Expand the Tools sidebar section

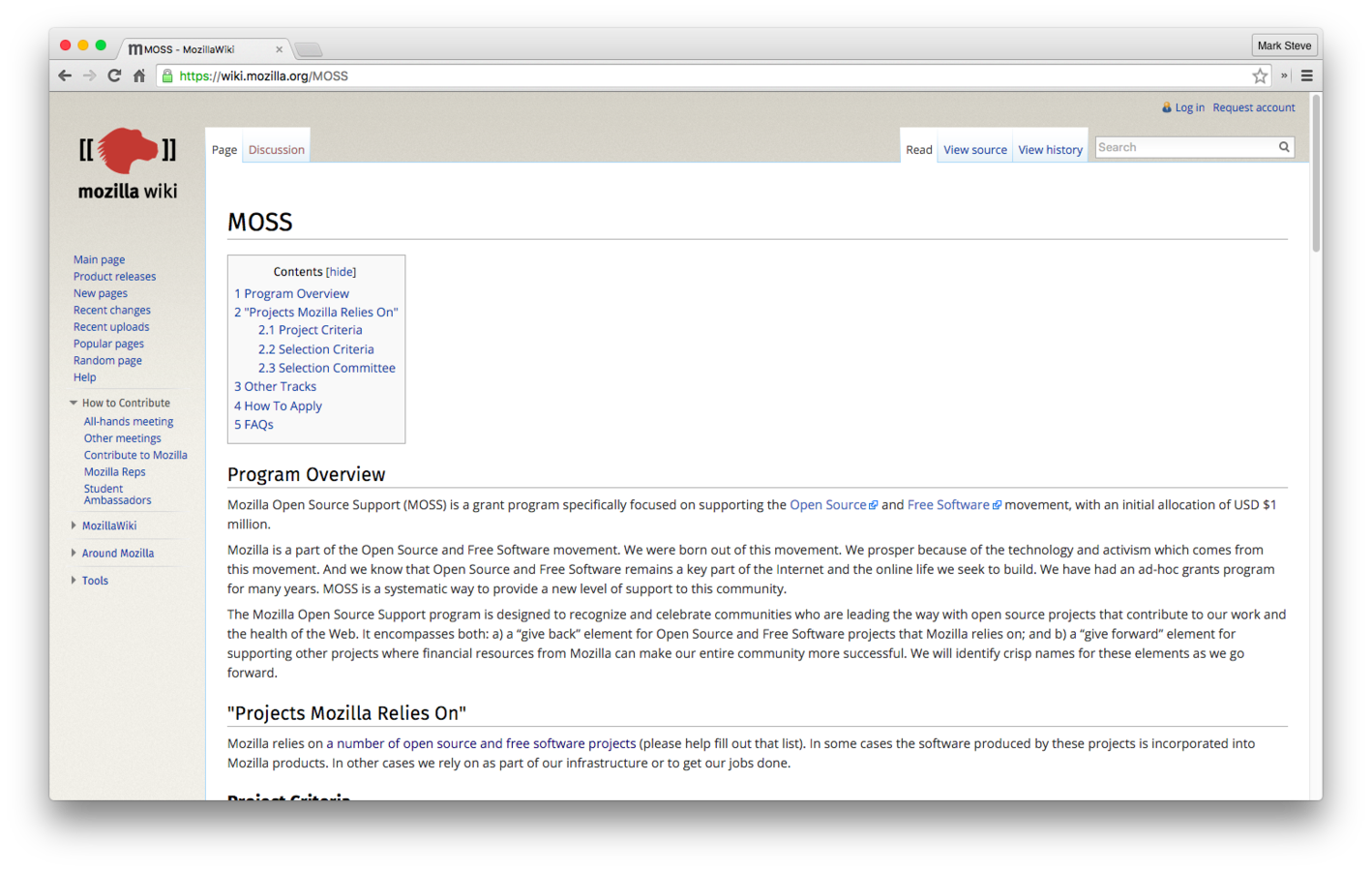[x=95, y=581]
